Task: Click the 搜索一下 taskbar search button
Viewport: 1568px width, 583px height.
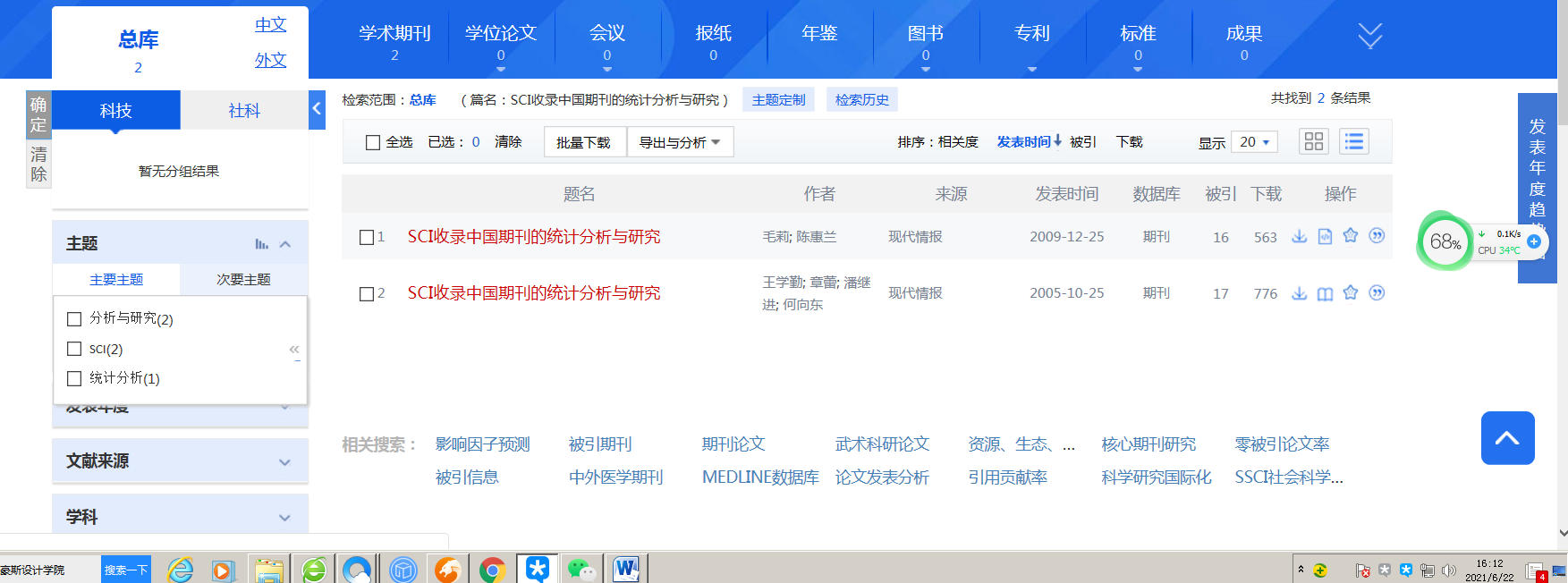Action: coord(125,570)
